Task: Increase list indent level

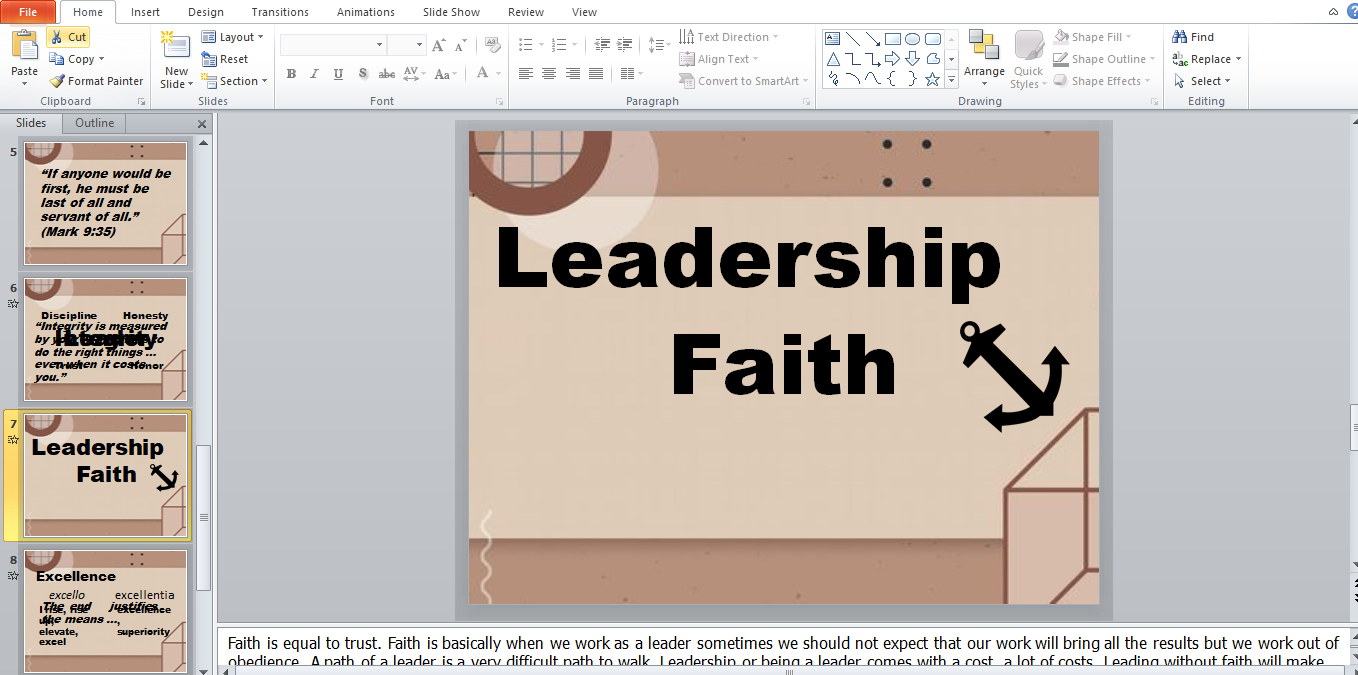Action: point(625,45)
